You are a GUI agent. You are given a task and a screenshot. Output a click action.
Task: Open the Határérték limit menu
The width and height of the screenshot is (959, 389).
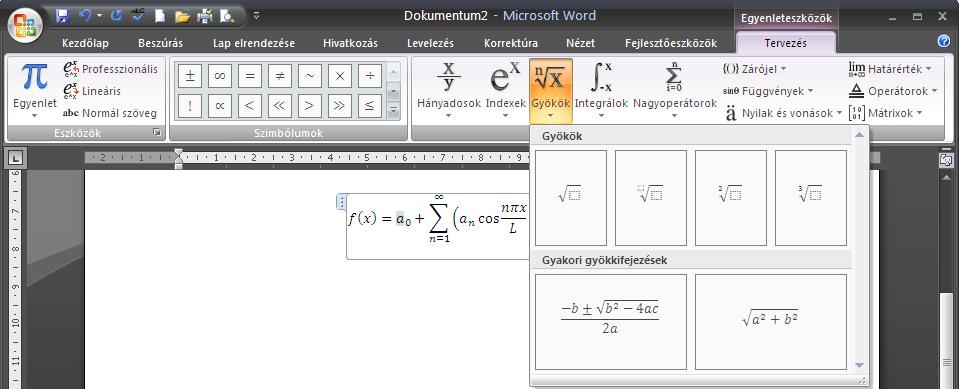pyautogui.click(x=890, y=69)
